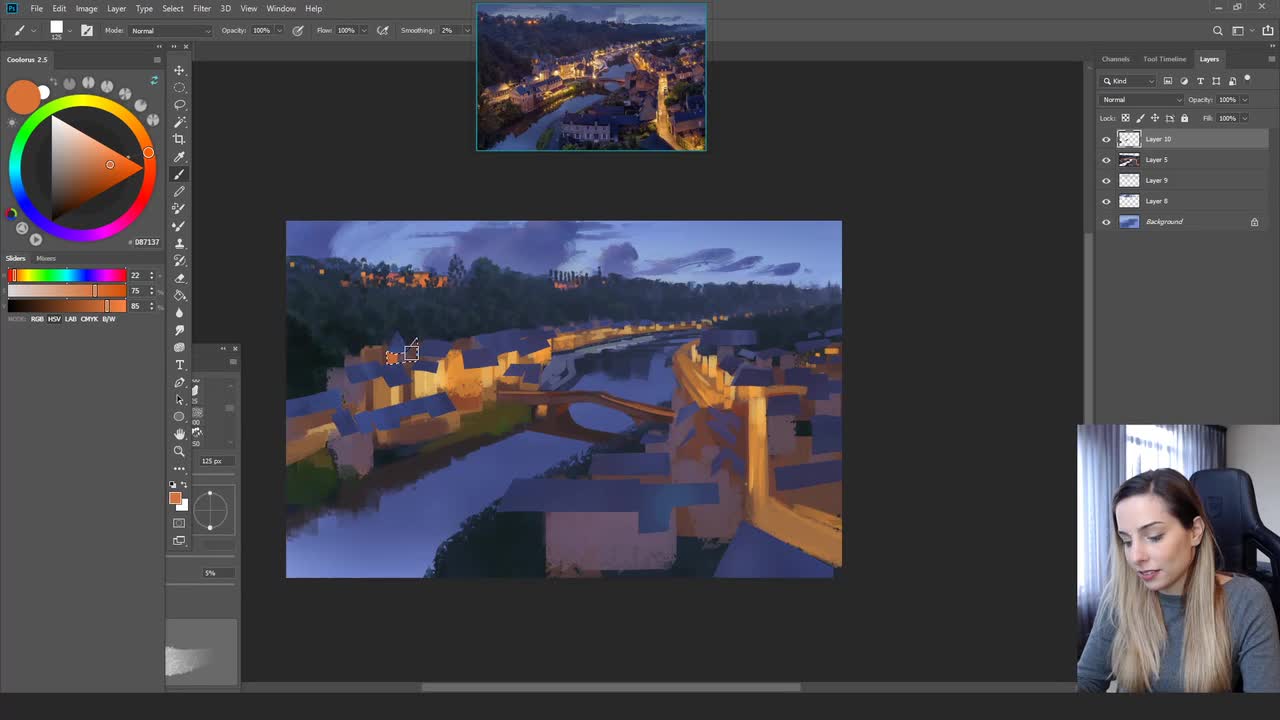Open the adjustment layer filter in Layers panel
The width and height of the screenshot is (1280, 720).
pyautogui.click(x=1183, y=80)
